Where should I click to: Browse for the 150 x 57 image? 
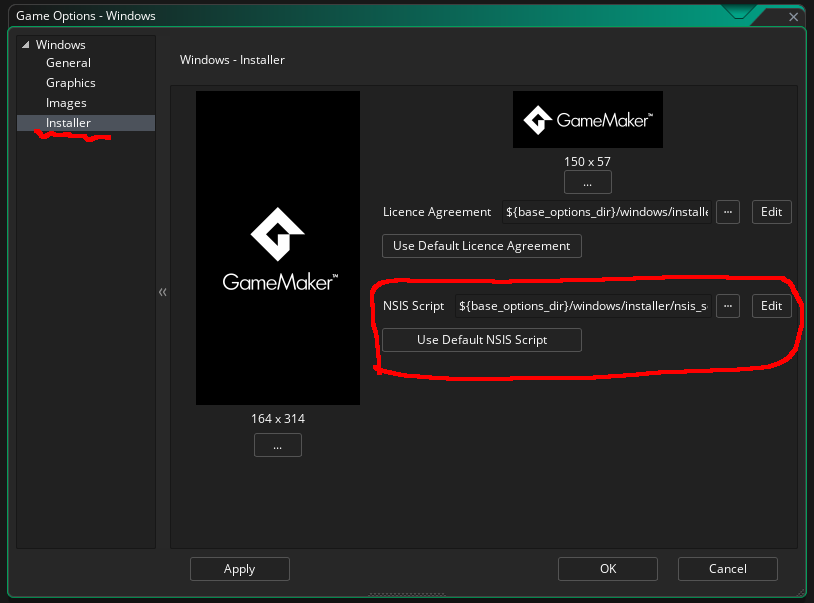(588, 182)
